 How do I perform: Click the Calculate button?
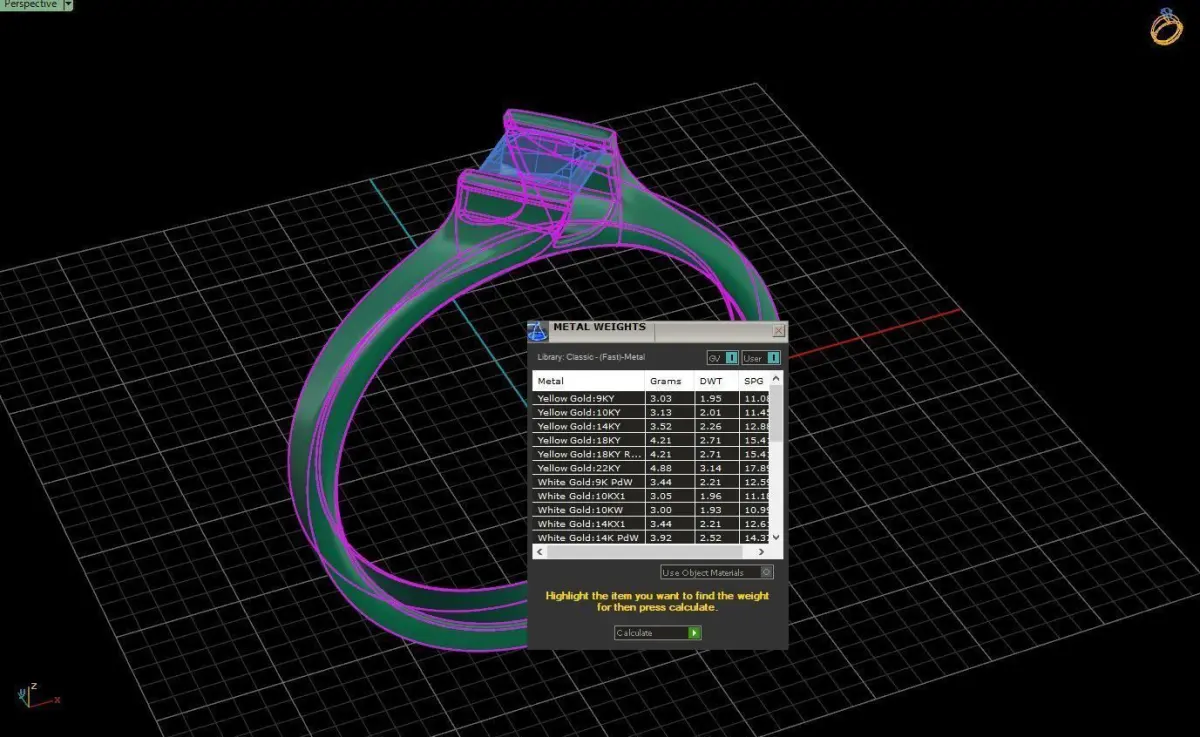point(658,633)
